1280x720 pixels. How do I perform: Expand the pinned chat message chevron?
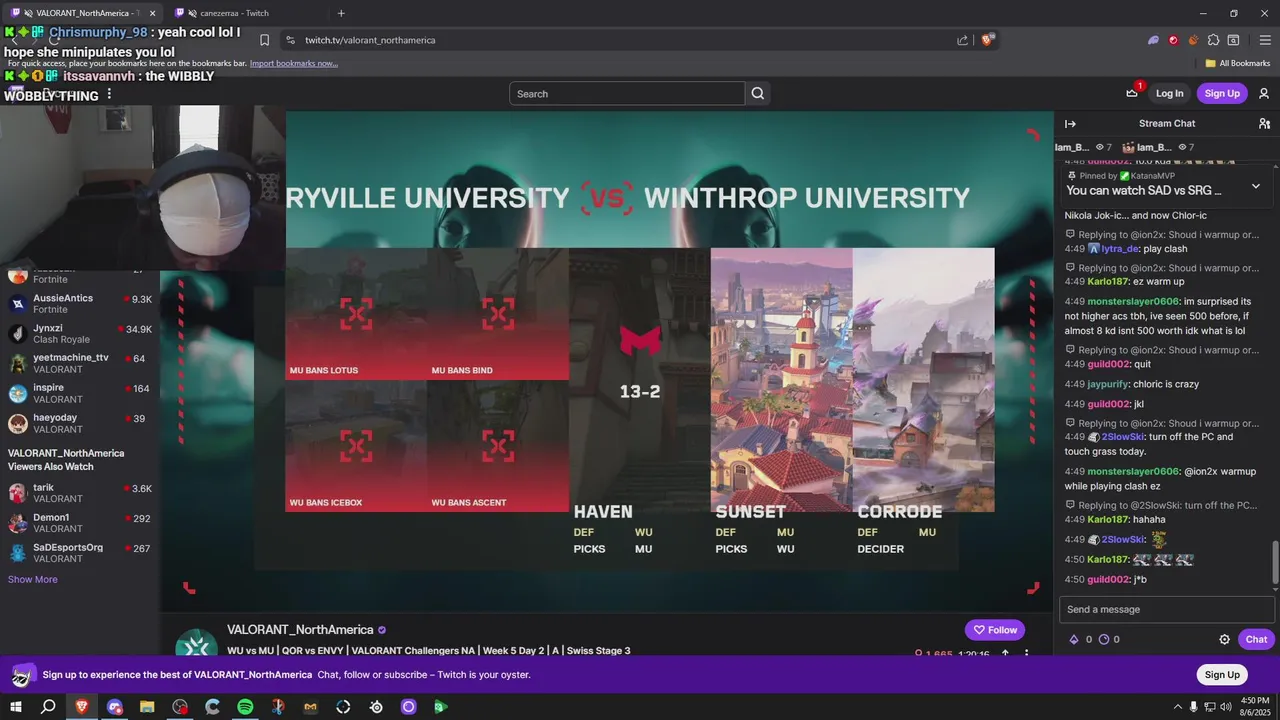coord(1256,186)
